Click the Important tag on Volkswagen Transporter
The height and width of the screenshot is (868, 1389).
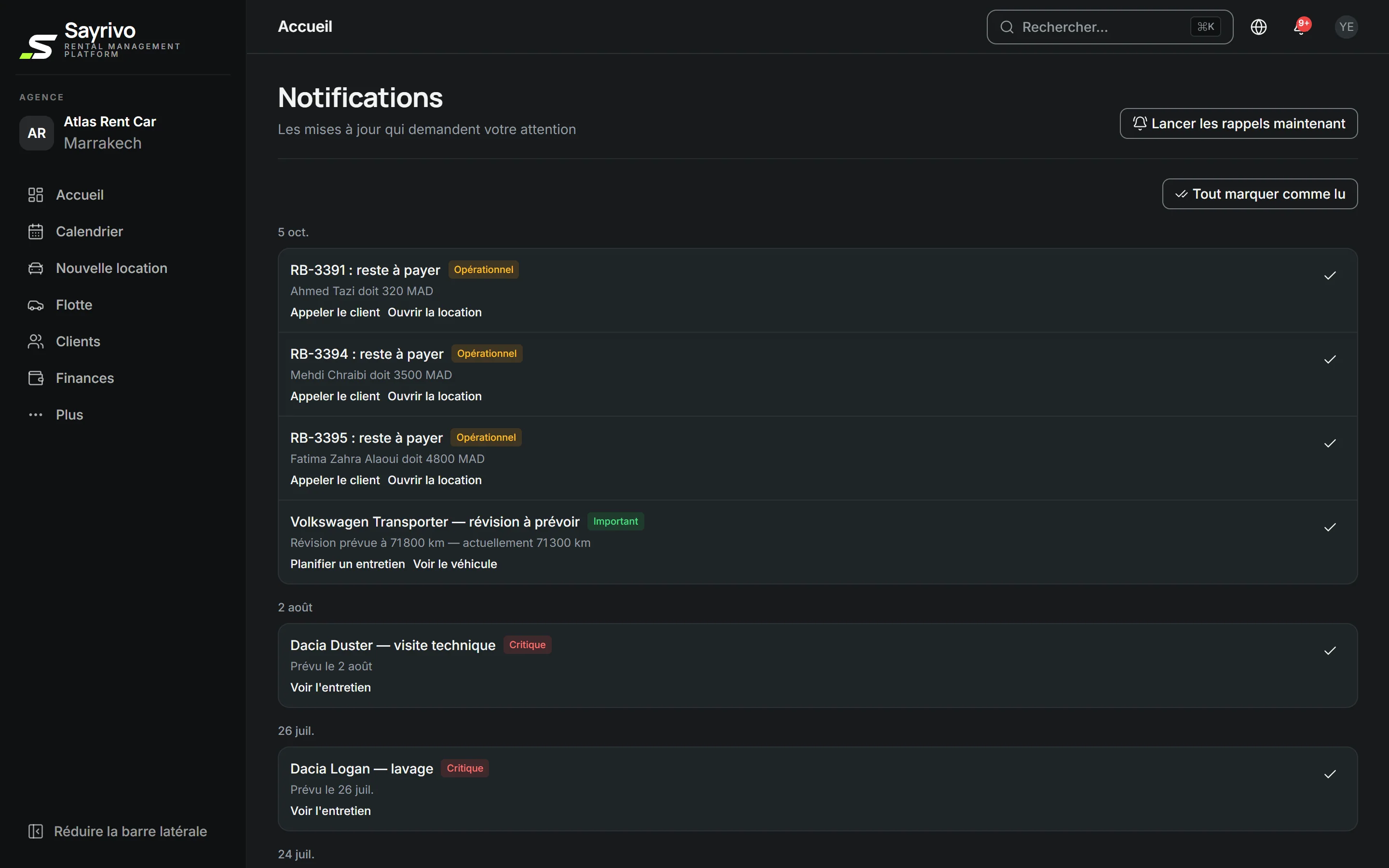(615, 521)
